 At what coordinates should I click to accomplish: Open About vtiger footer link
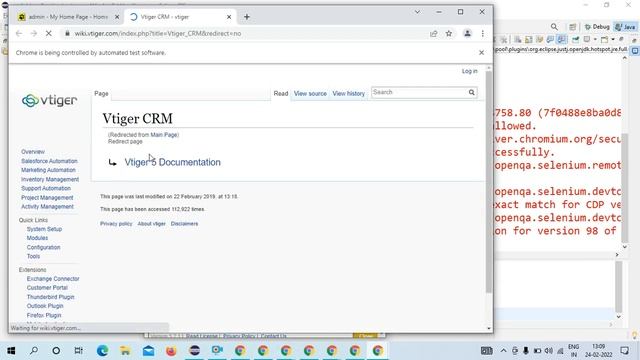(x=151, y=224)
